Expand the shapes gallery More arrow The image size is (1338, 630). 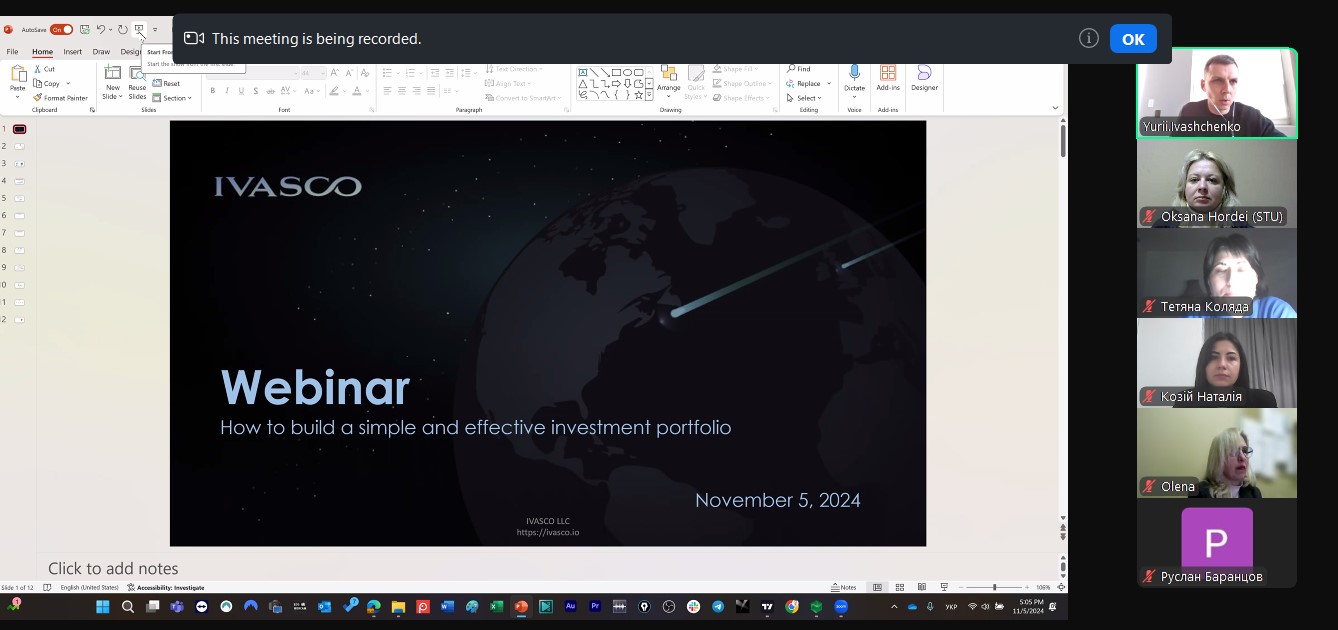pyautogui.click(x=649, y=95)
